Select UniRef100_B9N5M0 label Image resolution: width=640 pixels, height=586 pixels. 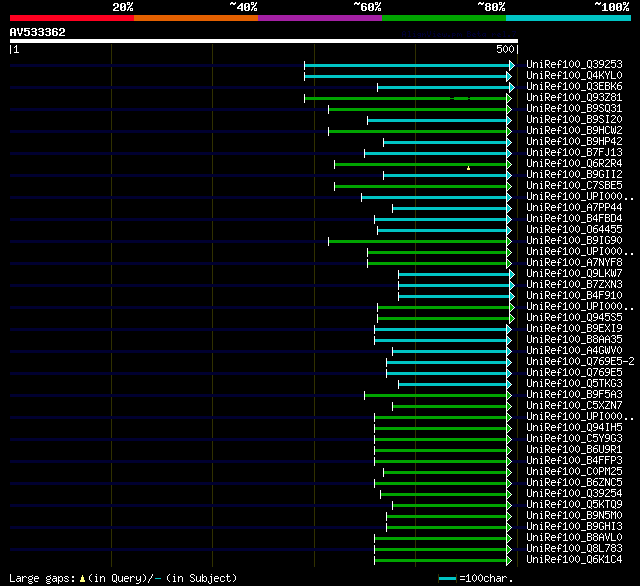[574, 516]
